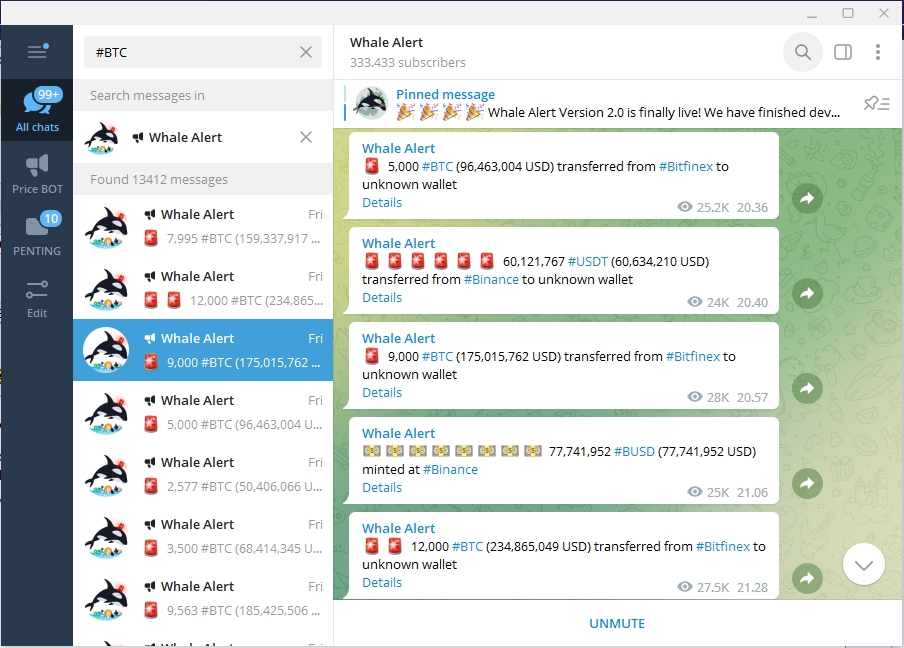Forward the 77,741,952 #BUSD message
This screenshot has width=904, height=648.
pos(807,483)
